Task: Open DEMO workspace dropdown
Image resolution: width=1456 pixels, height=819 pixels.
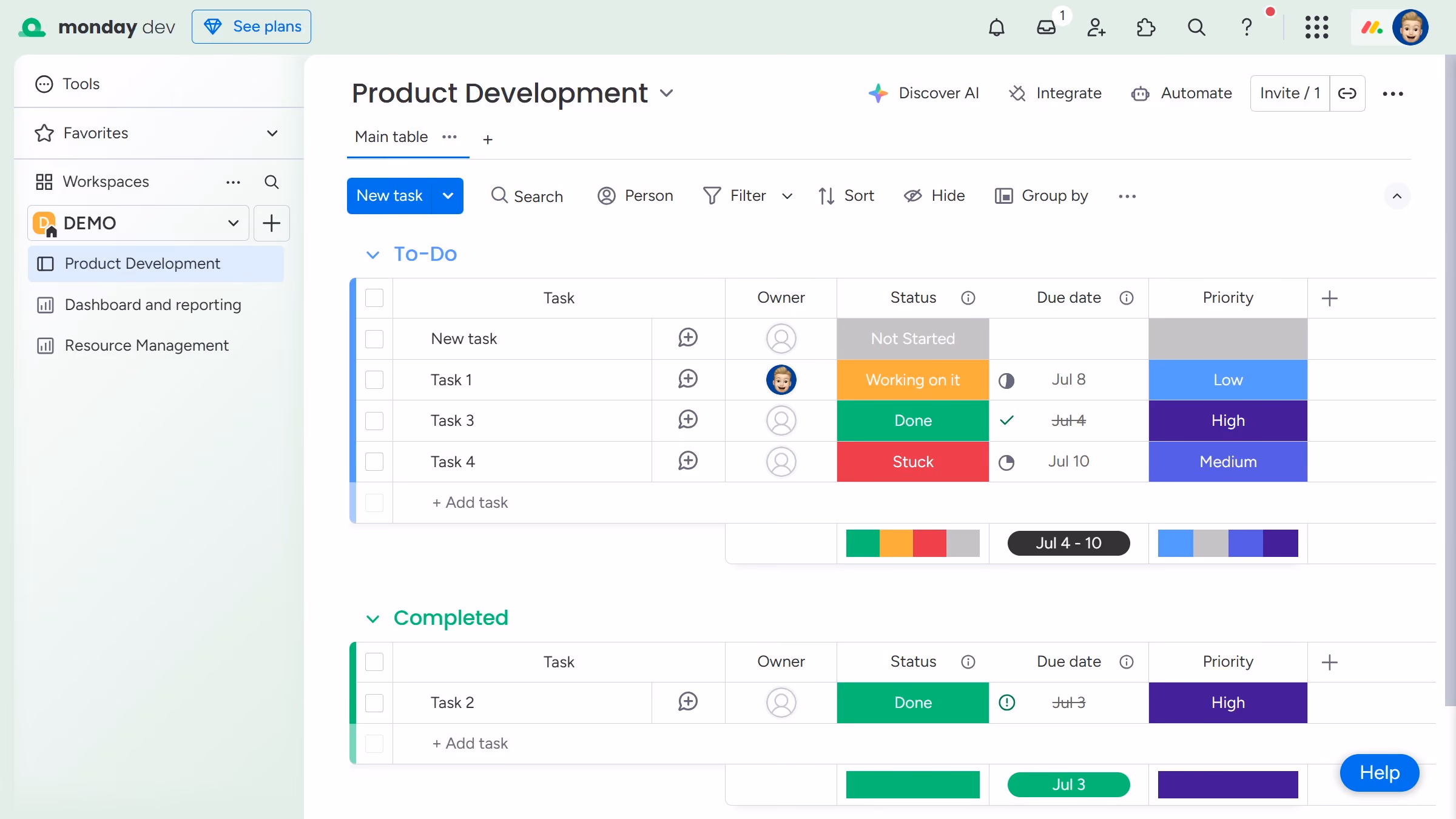Action: coord(233,223)
